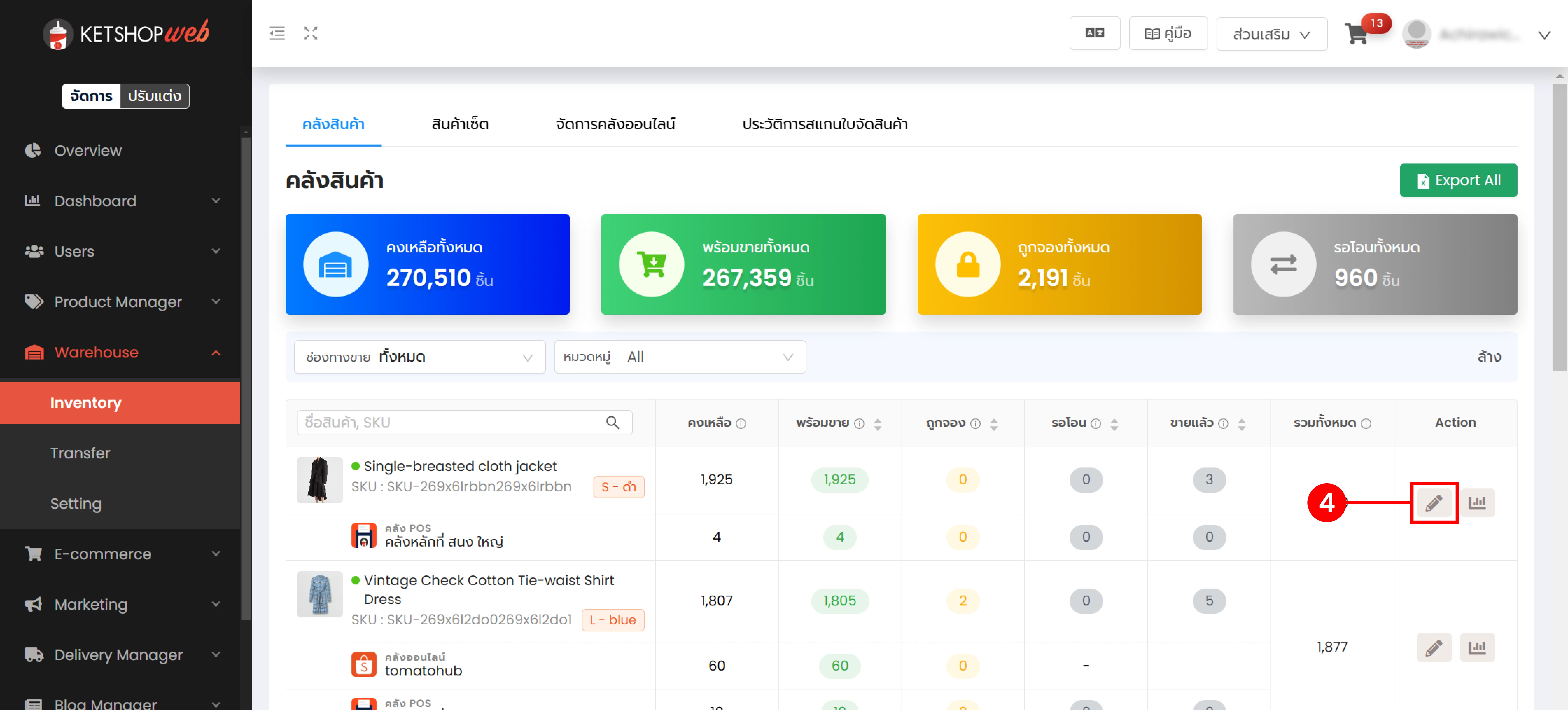Collapse the sidebar menu icon

point(277,33)
